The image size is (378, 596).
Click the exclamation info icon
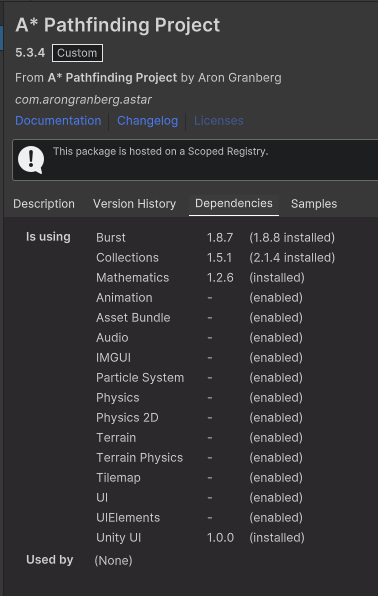[x=31, y=160]
